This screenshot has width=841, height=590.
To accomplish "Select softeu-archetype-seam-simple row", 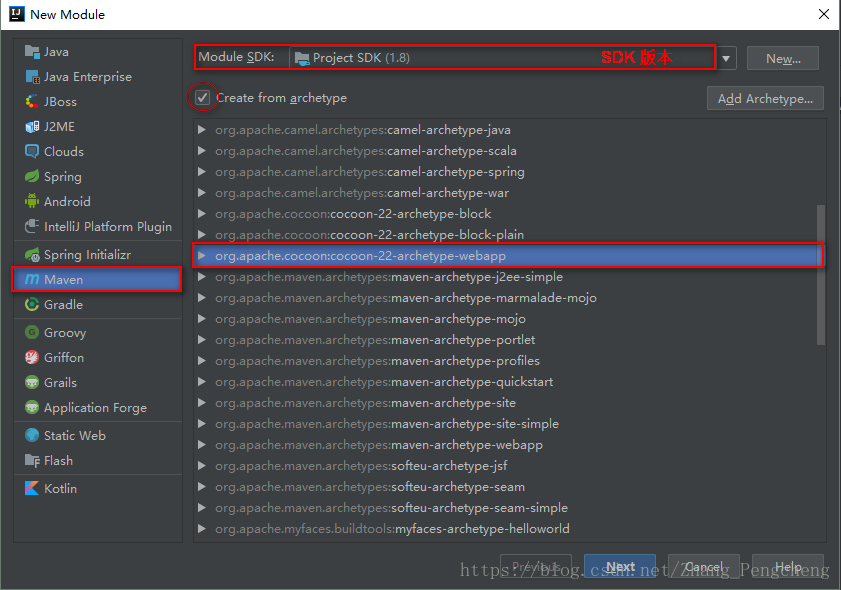I will [x=509, y=507].
